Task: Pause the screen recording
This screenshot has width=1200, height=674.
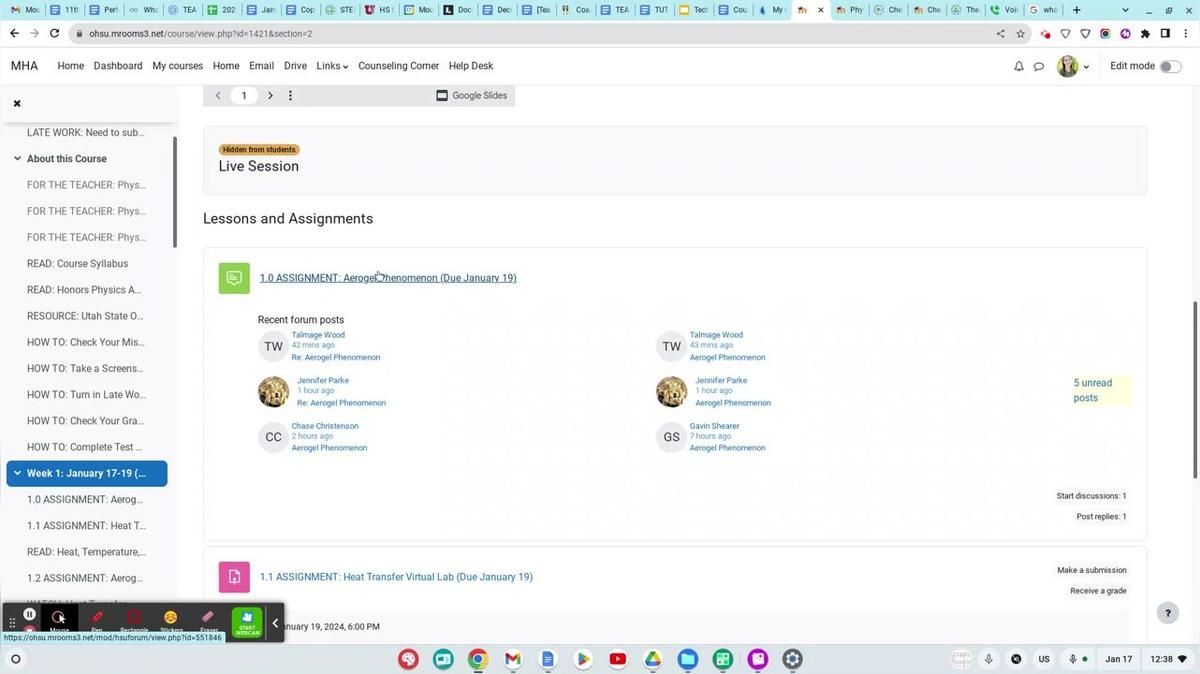Action: tap(30, 615)
